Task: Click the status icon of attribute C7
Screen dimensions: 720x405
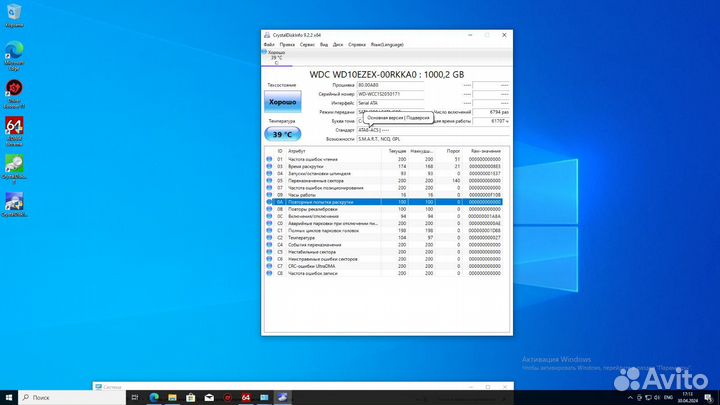Action: [269, 266]
